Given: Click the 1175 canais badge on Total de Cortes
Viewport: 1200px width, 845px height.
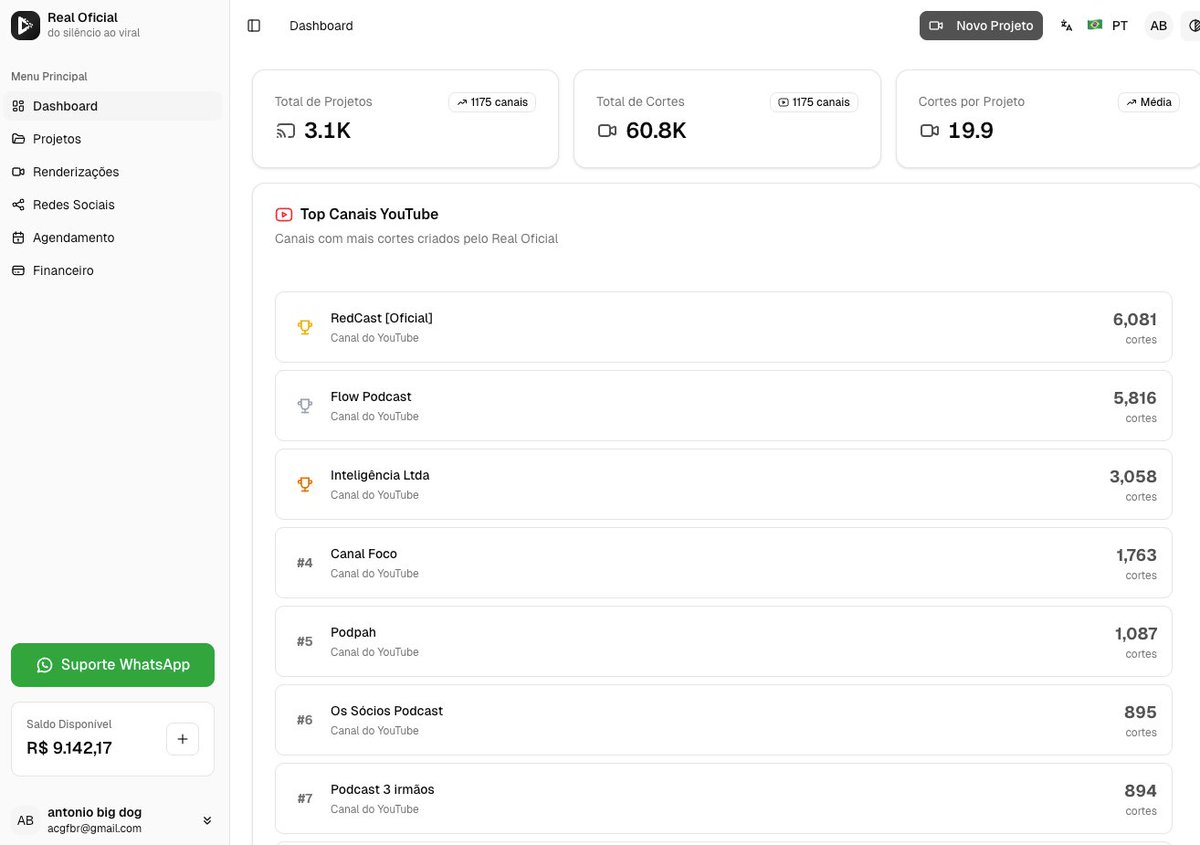Looking at the screenshot, I should (x=814, y=102).
